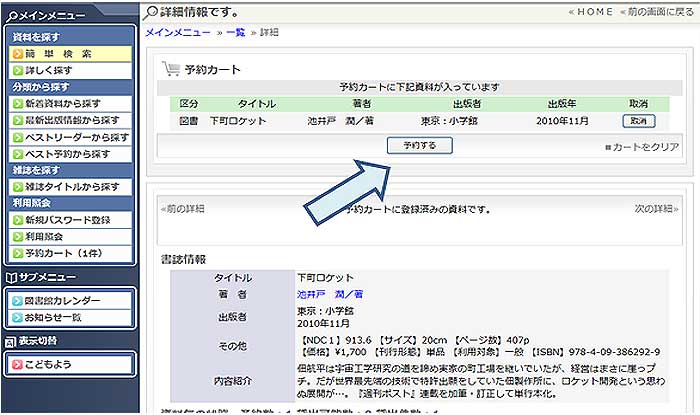Click the arrow icon beside ベストリーダーから探す
Screen dimensions: 700x415
[x=18, y=137]
